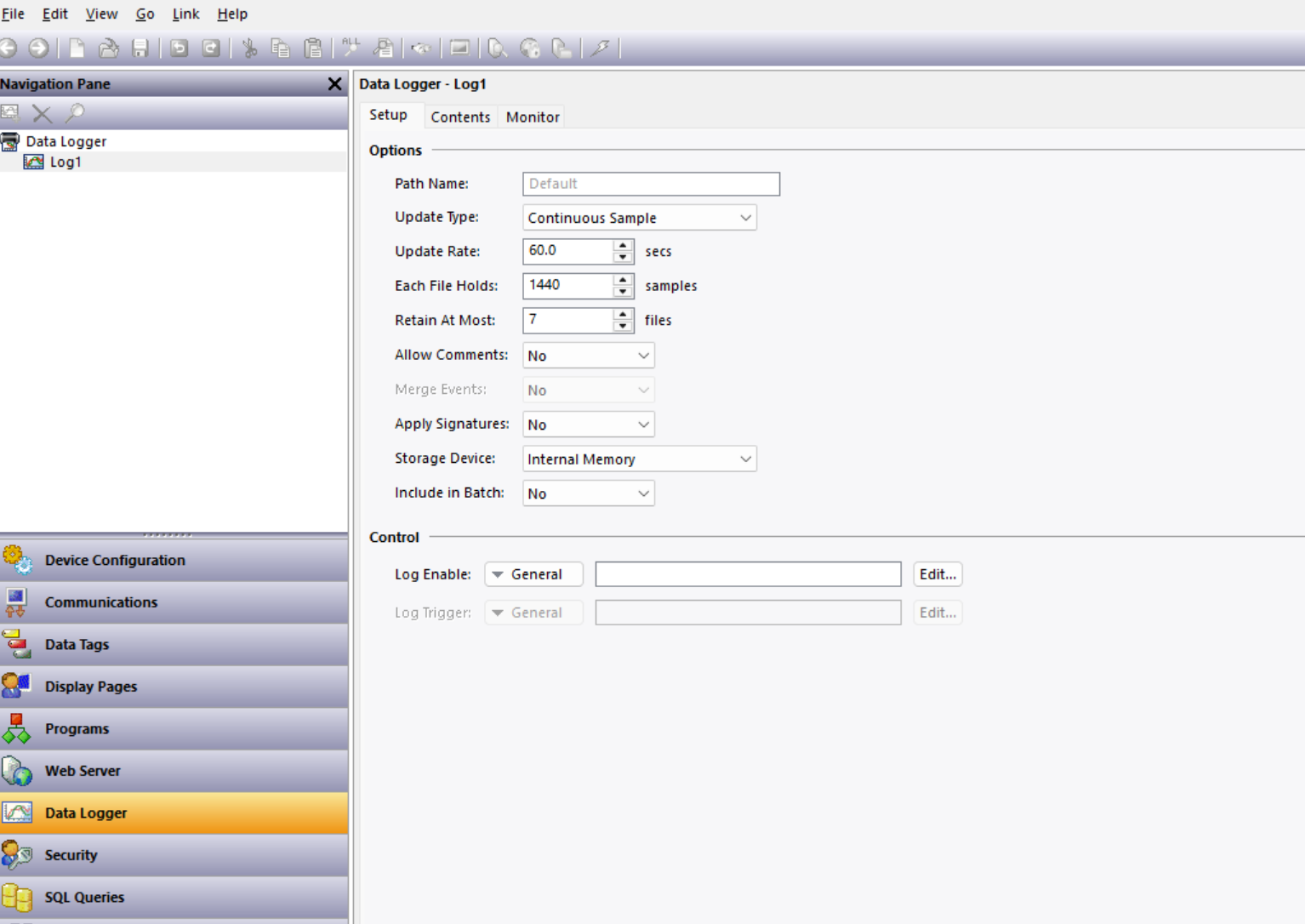Viewport: 1305px width, 924px height.
Task: Expand the Storage Device dropdown
Action: pyautogui.click(x=639, y=459)
